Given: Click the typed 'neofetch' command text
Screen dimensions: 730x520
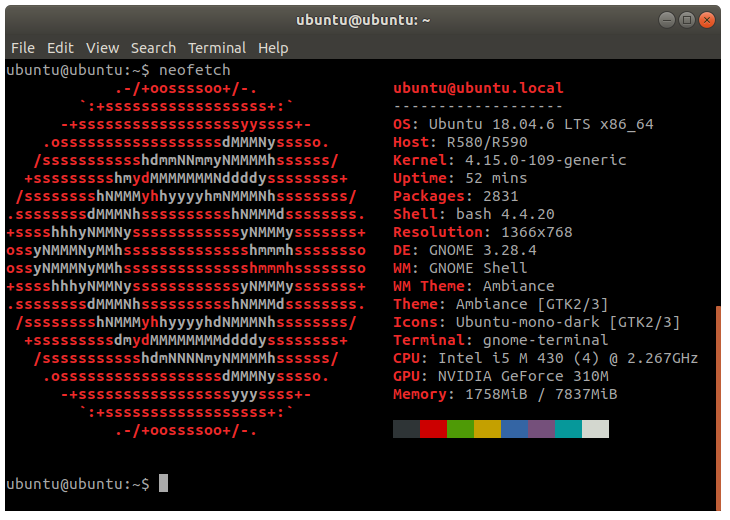Looking at the screenshot, I should (195, 70).
